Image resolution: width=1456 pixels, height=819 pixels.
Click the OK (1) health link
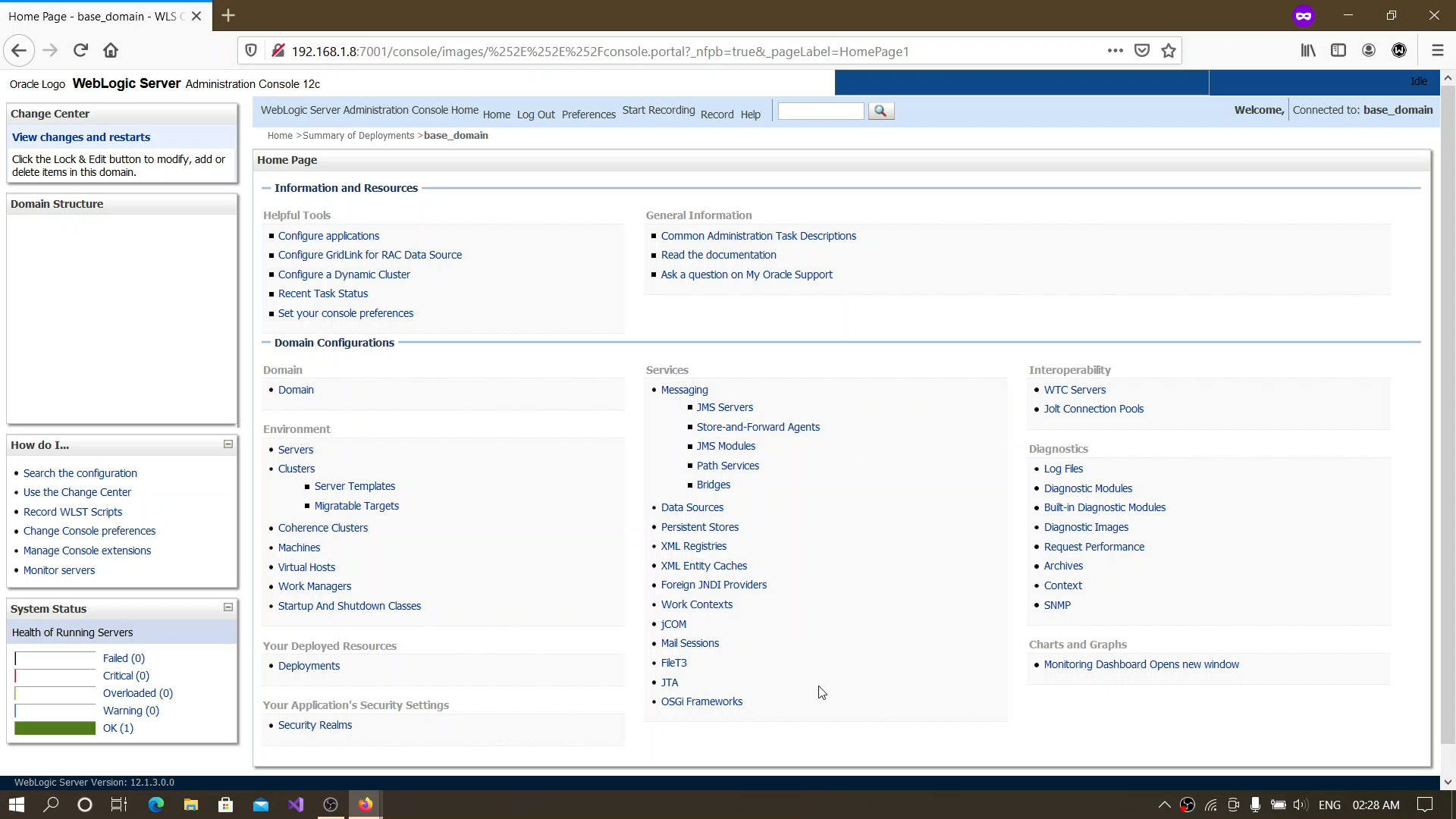pyautogui.click(x=118, y=728)
